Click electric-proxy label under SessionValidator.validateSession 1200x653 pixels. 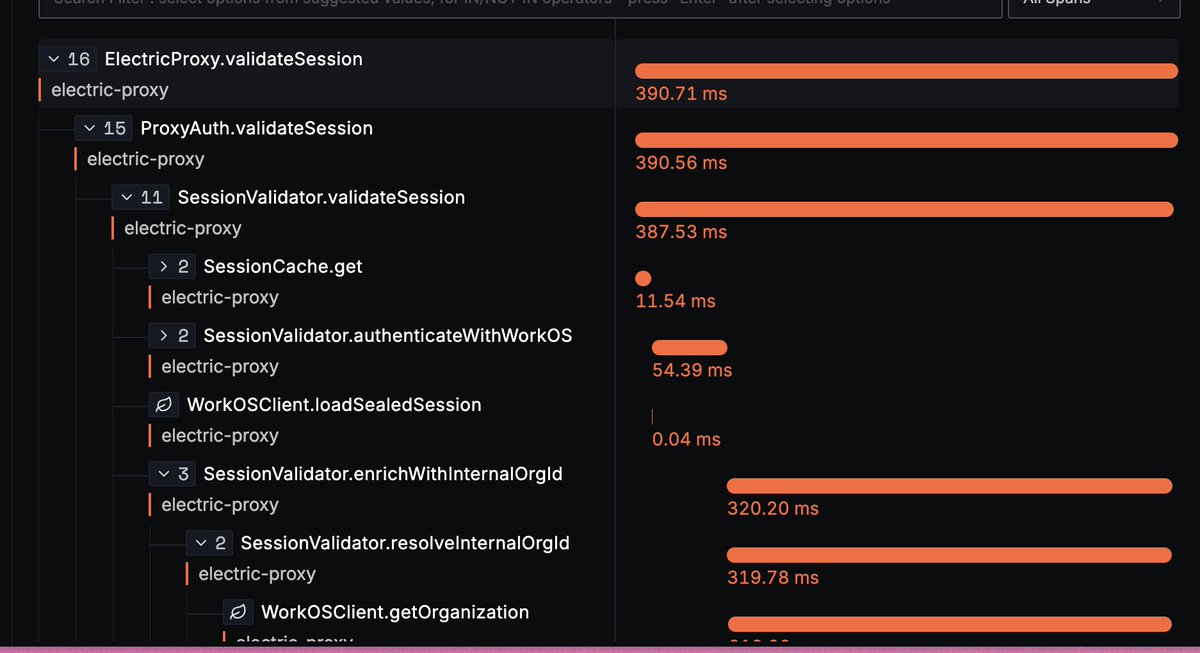[x=183, y=228]
